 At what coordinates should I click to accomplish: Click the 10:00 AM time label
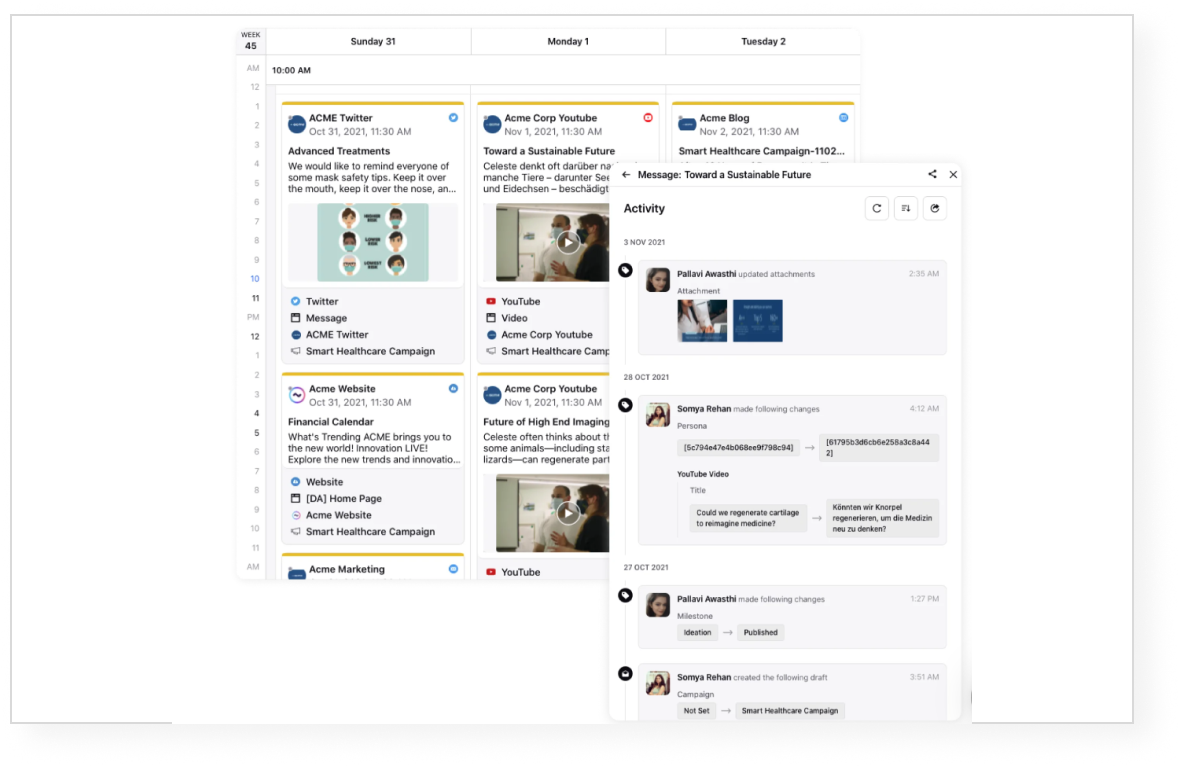pos(291,70)
